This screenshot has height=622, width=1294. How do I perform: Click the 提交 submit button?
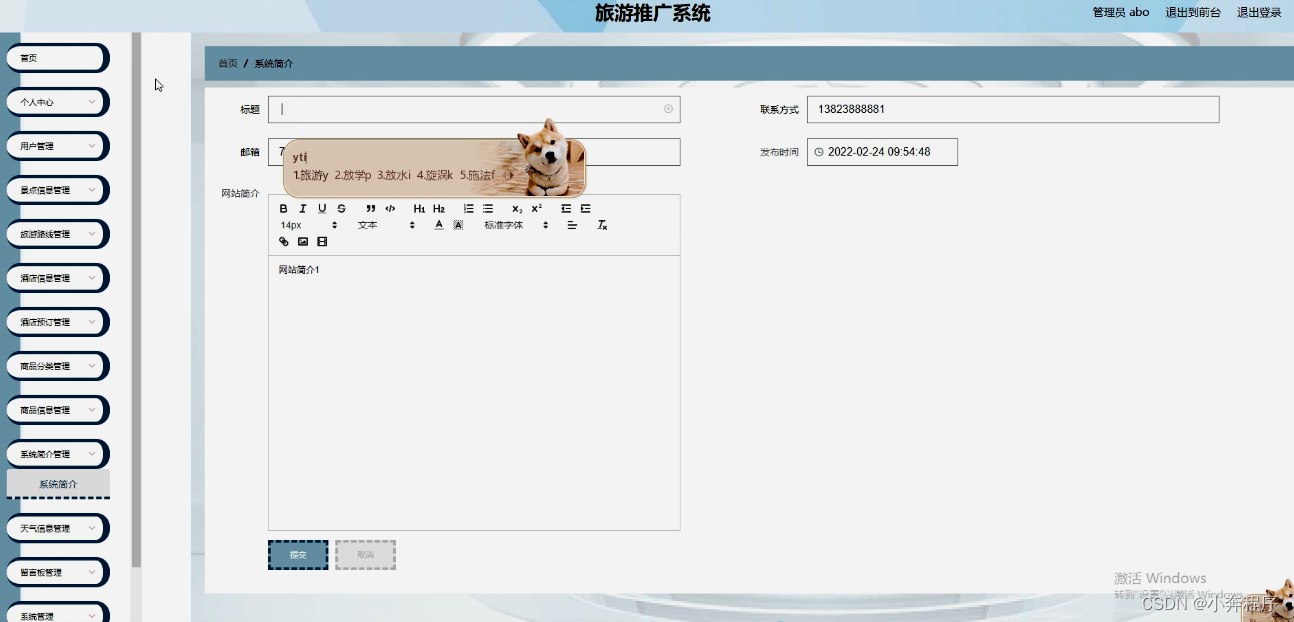coord(298,555)
